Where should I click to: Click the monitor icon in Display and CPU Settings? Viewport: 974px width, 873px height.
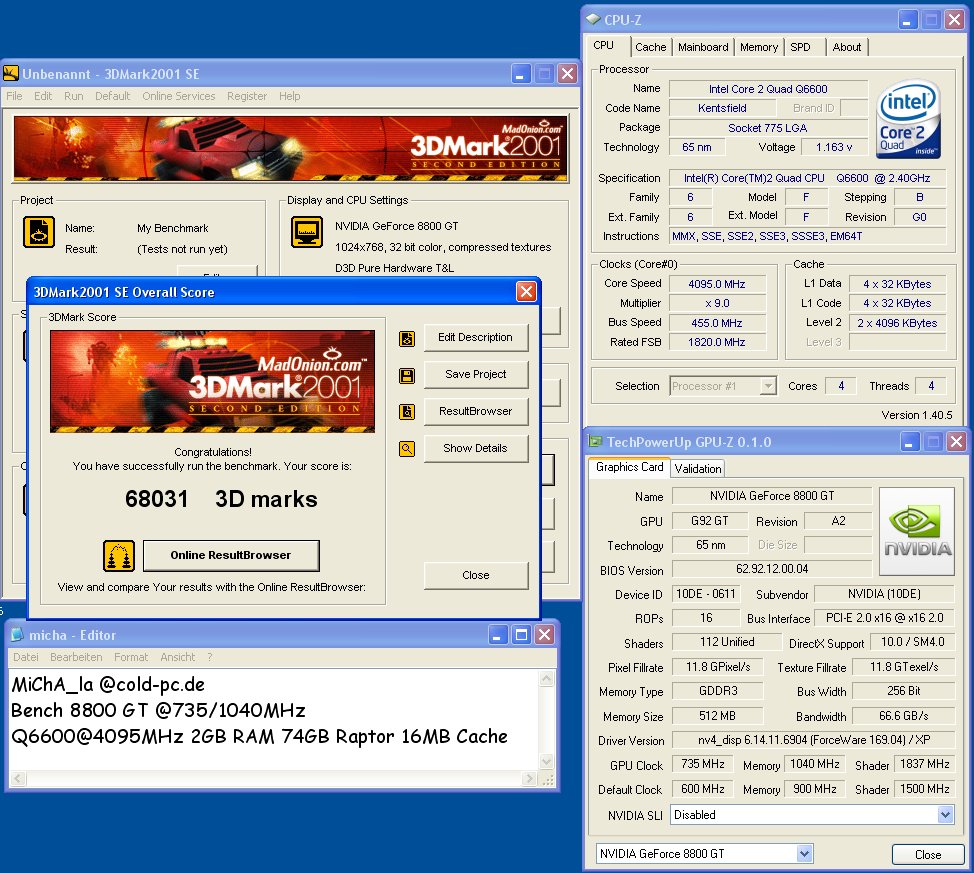pos(307,232)
